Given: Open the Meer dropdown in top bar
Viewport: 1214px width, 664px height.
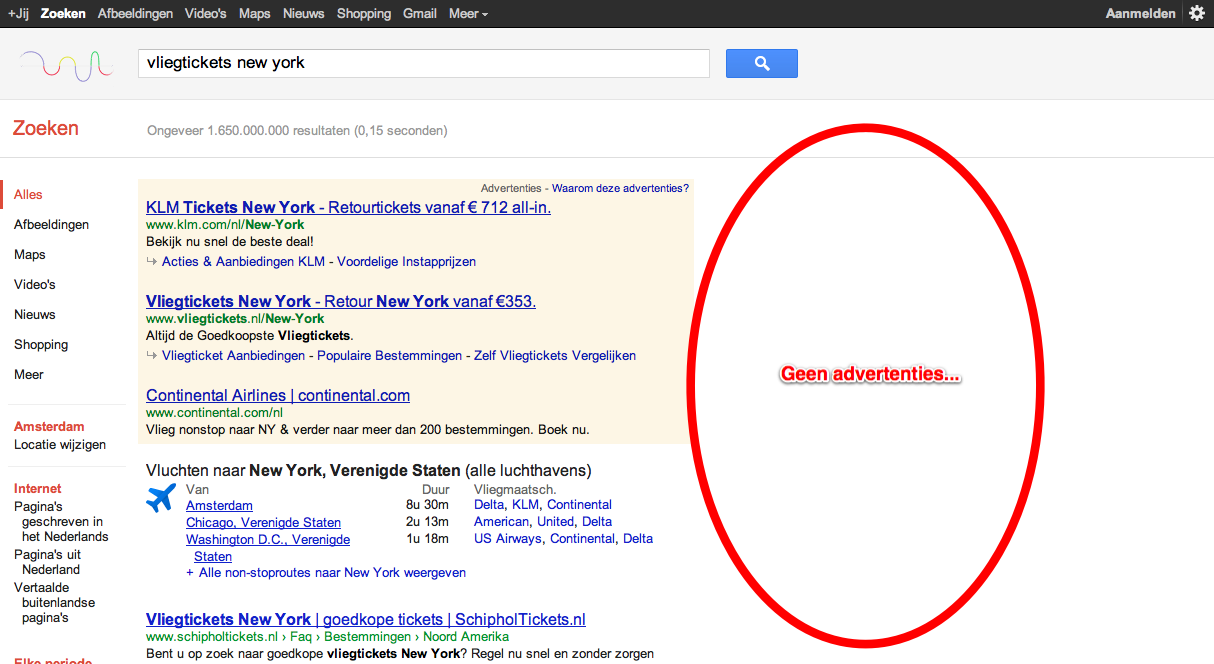Looking at the screenshot, I should (468, 13).
